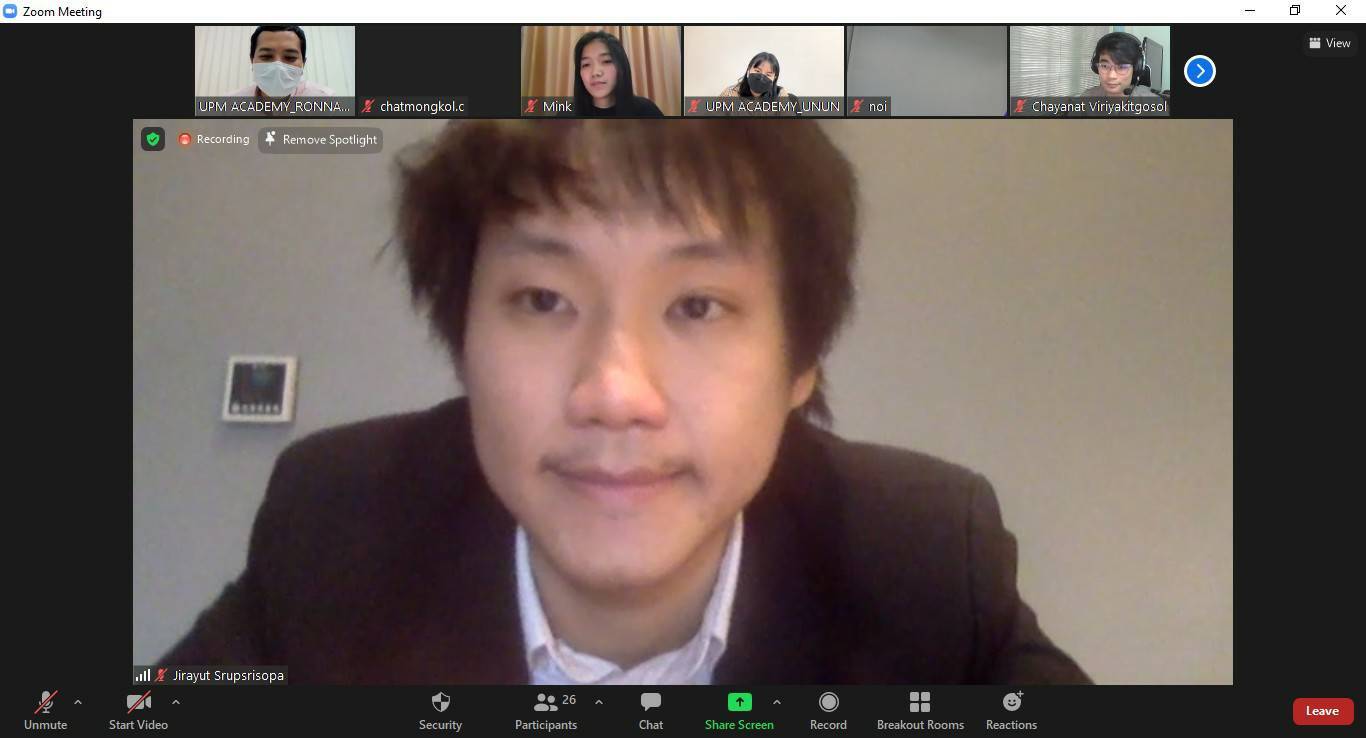
Task: Open the Reactions menu
Action: [x=1011, y=711]
